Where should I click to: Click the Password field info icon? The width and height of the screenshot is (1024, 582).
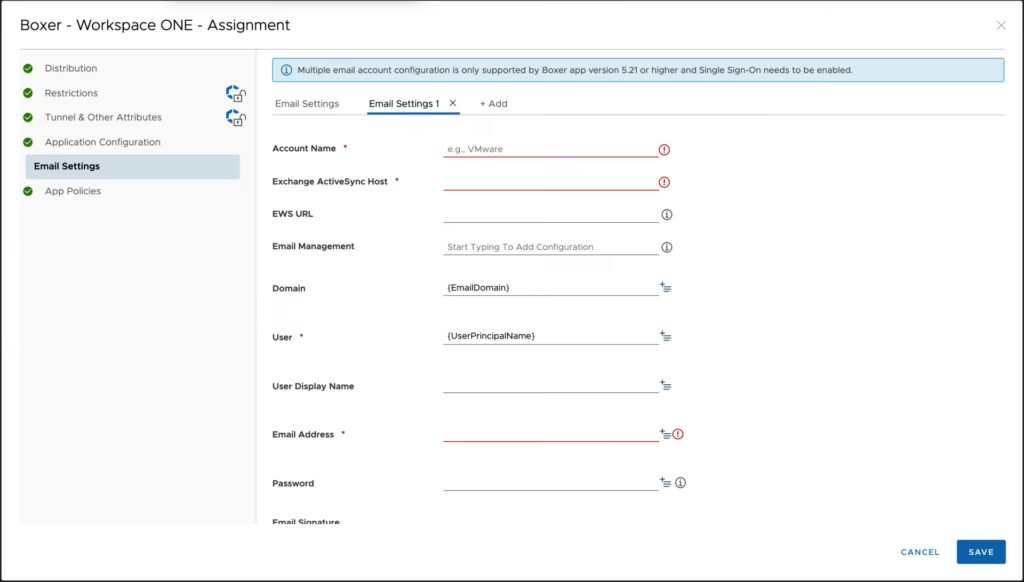pyautogui.click(x=681, y=483)
